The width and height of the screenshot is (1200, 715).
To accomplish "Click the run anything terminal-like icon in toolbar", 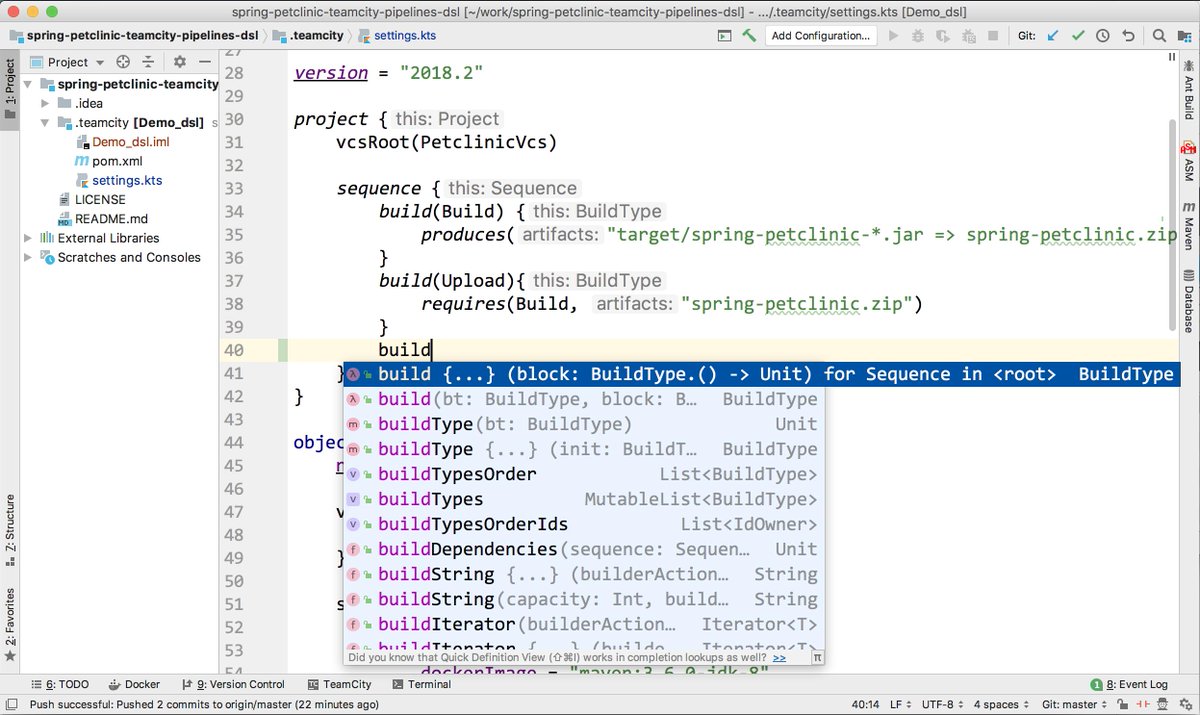I will [725, 35].
